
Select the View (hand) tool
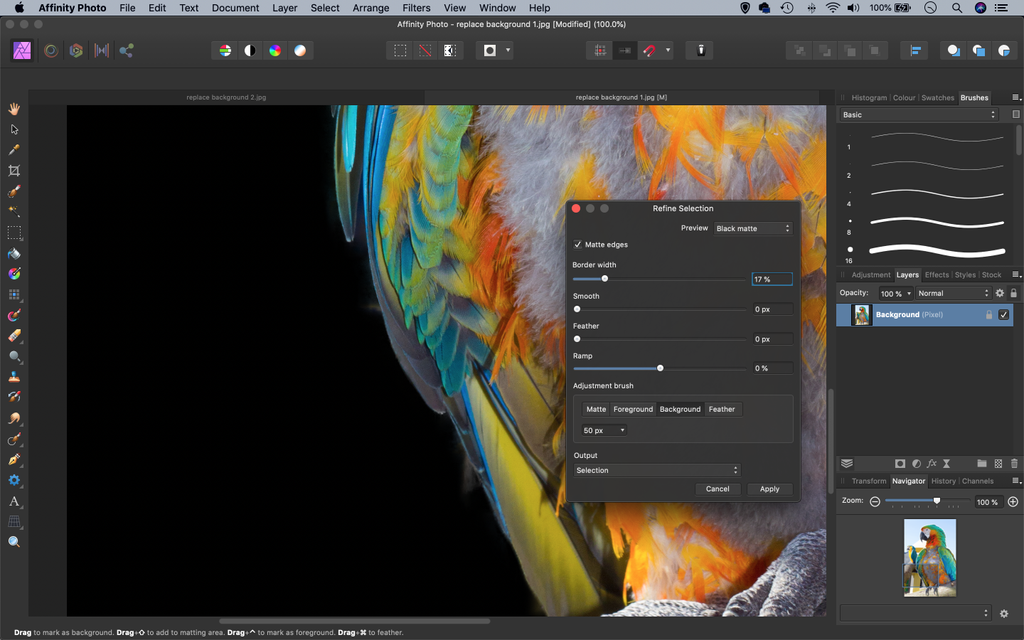(14, 109)
